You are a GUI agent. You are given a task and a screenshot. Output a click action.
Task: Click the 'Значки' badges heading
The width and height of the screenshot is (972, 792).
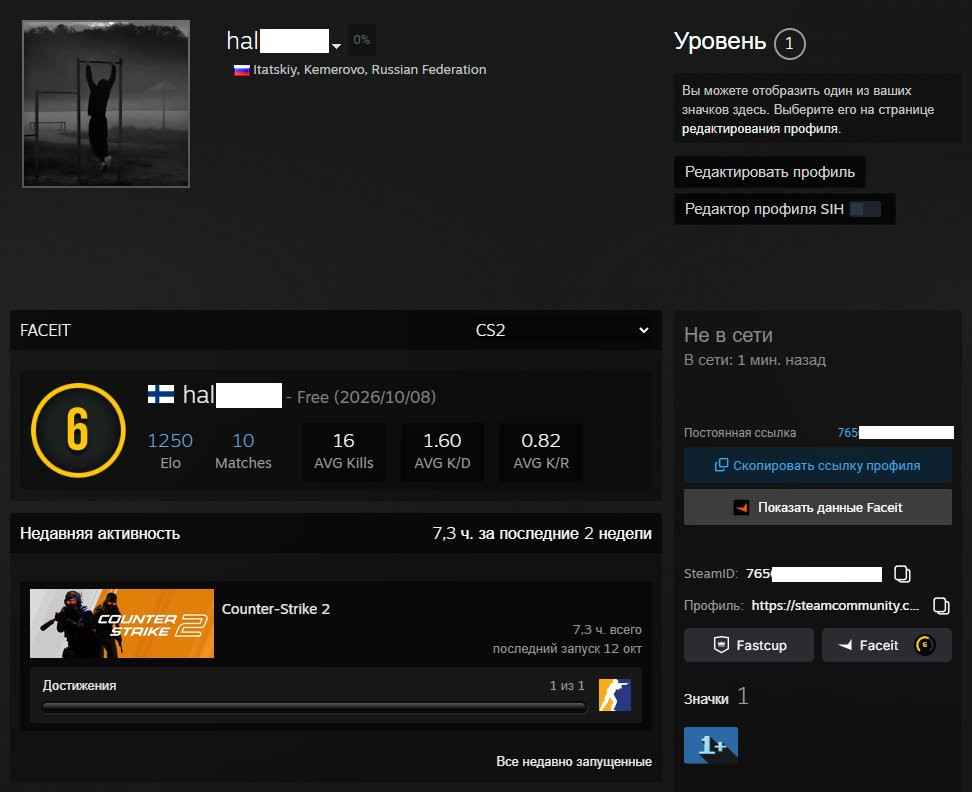[706, 699]
